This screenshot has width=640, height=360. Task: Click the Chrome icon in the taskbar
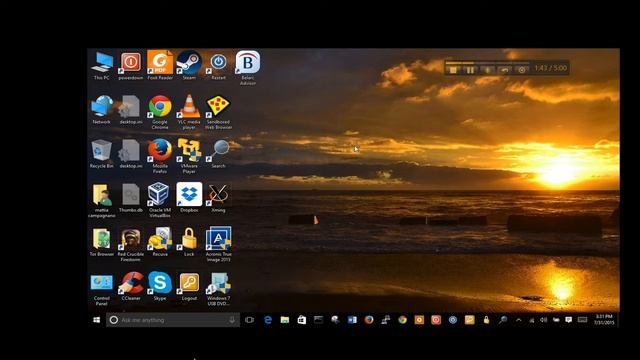coord(402,320)
